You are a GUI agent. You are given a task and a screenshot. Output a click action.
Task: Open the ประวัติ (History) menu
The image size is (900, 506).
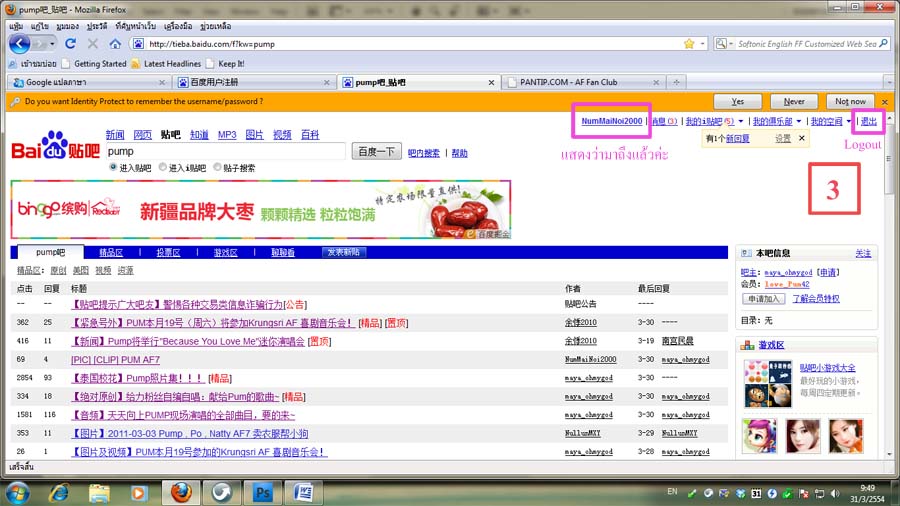pyautogui.click(x=97, y=26)
